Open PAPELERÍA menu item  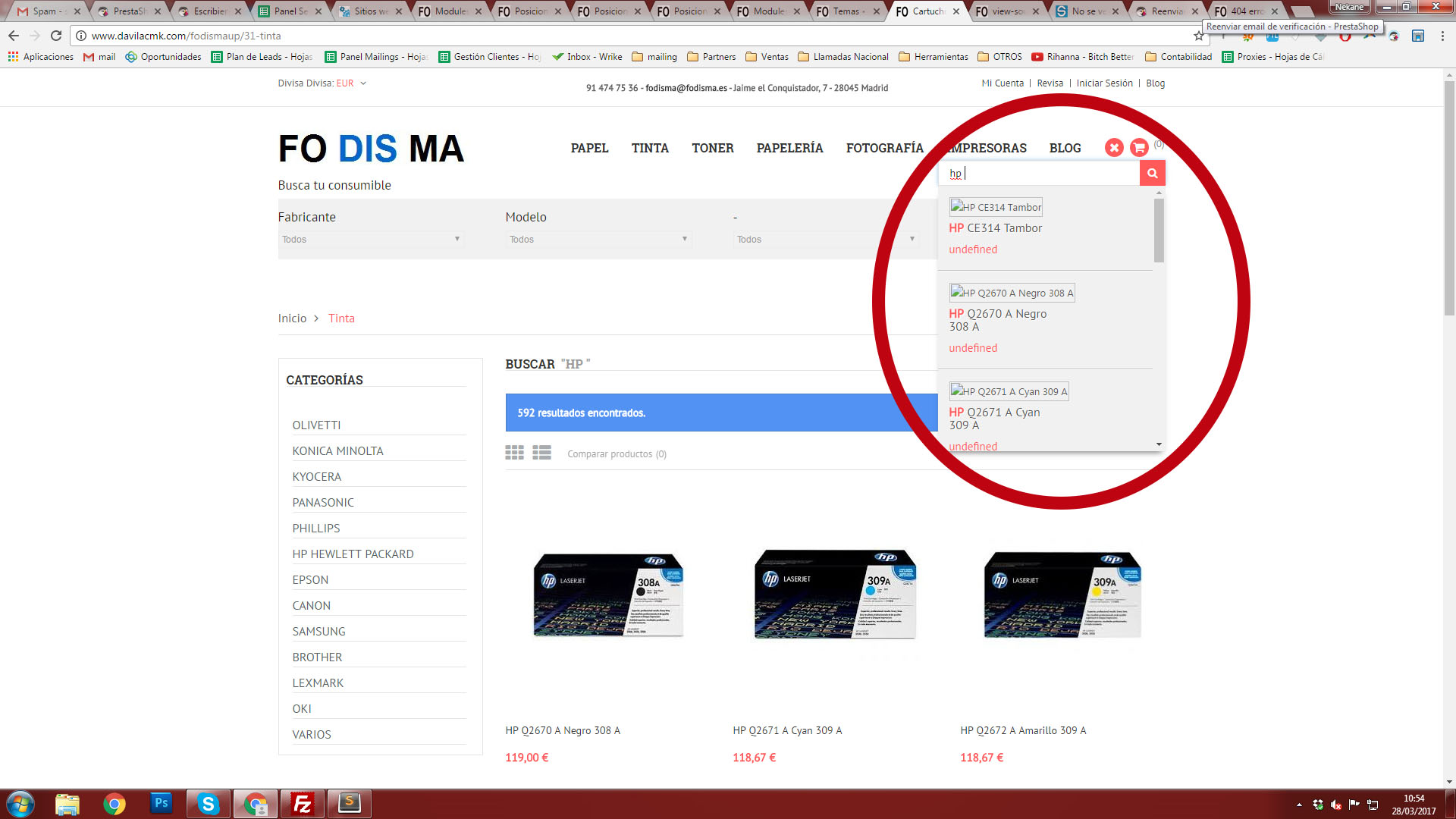pyautogui.click(x=789, y=148)
